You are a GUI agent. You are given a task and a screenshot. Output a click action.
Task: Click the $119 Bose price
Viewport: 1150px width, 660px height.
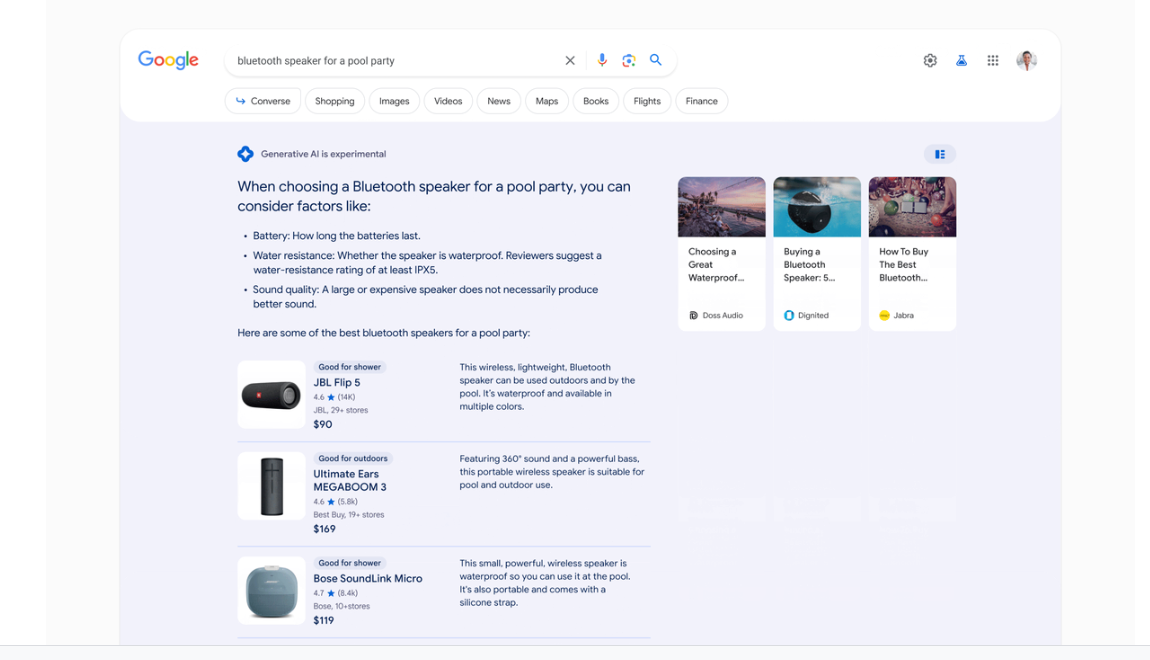323,620
